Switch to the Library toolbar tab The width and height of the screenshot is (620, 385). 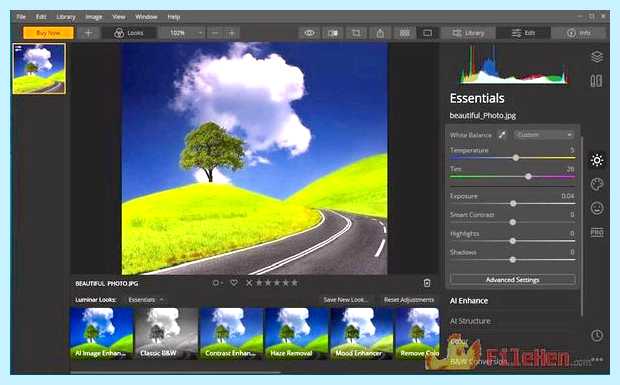[469, 33]
